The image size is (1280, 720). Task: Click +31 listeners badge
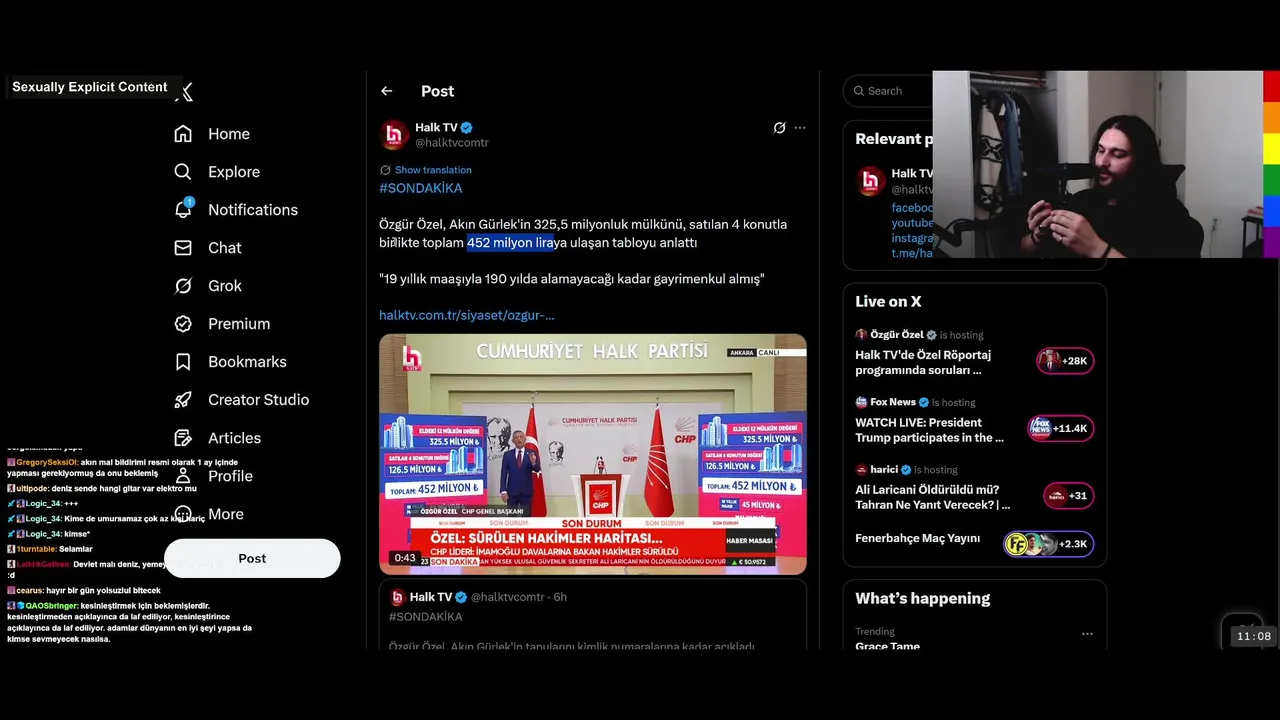coord(1068,495)
